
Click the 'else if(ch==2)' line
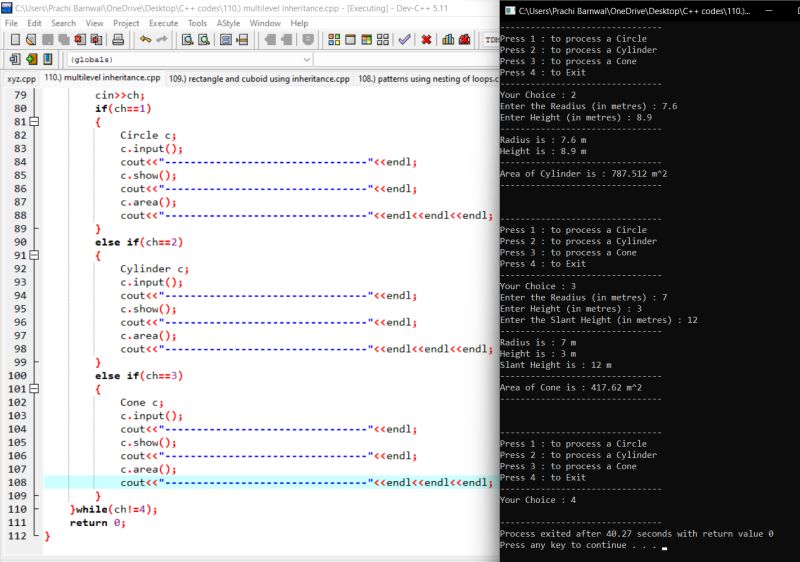pyautogui.click(x=139, y=242)
